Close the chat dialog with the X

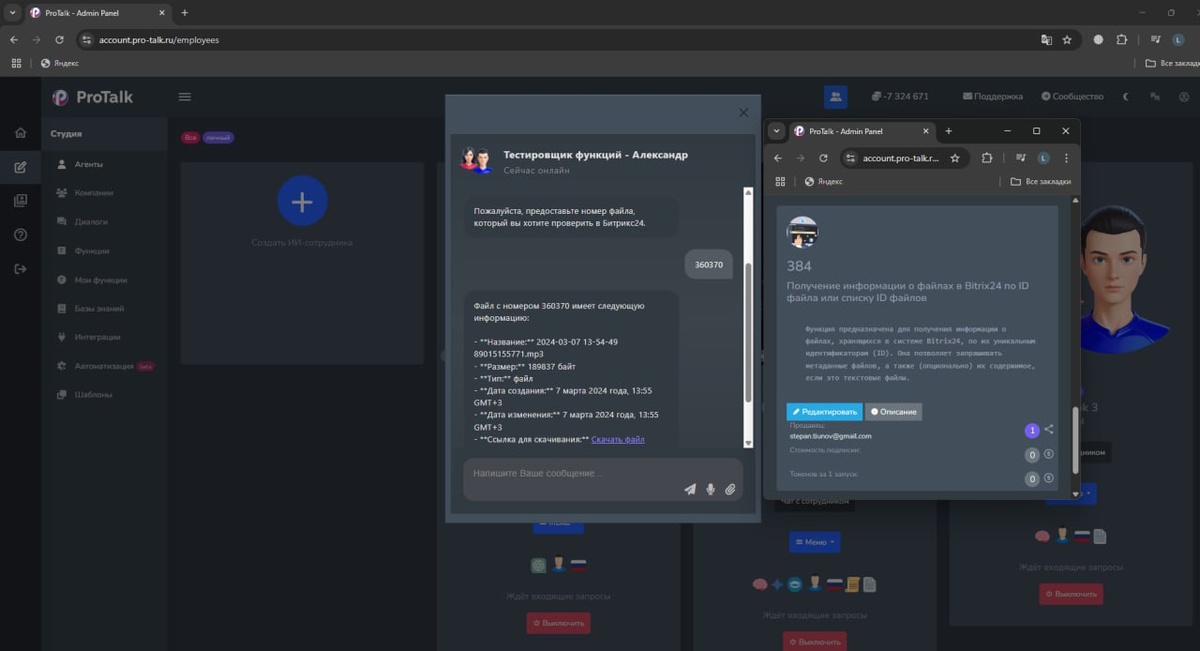coord(743,113)
